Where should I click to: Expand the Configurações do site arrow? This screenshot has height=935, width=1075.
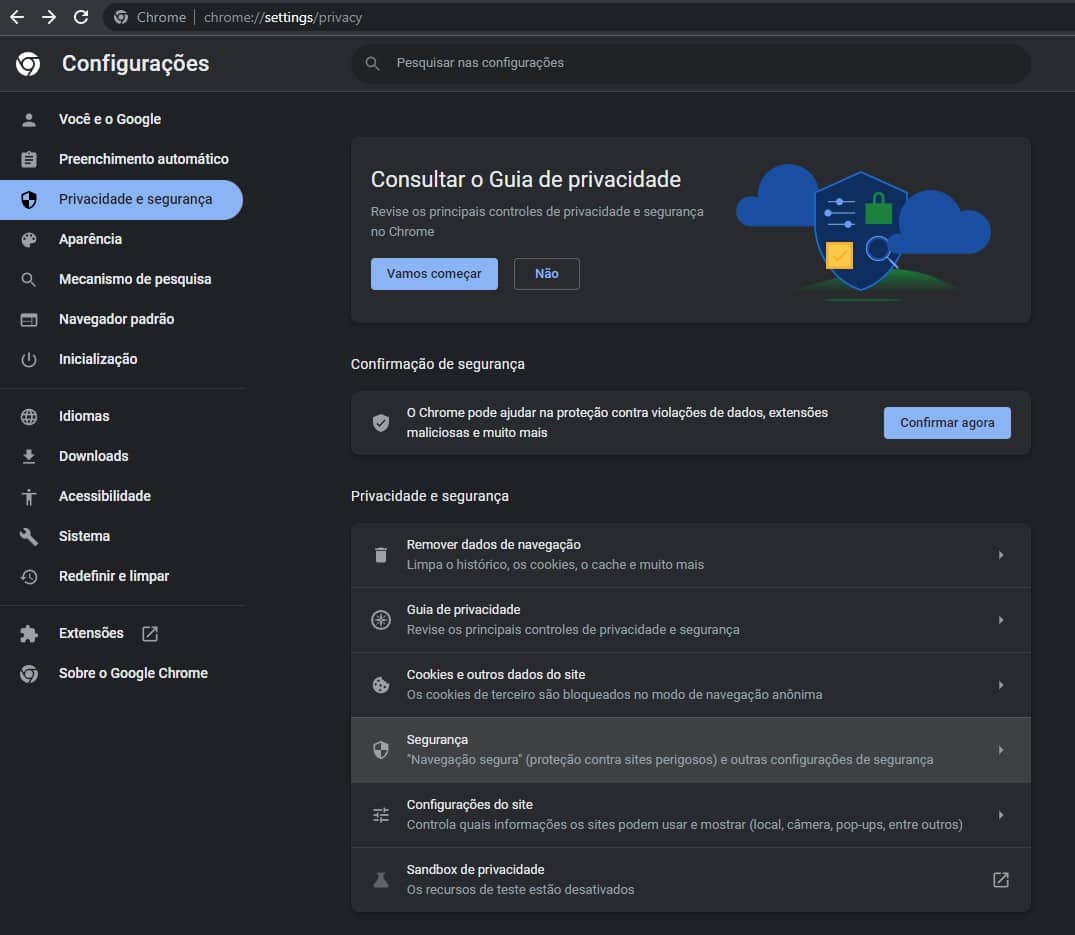click(1000, 815)
